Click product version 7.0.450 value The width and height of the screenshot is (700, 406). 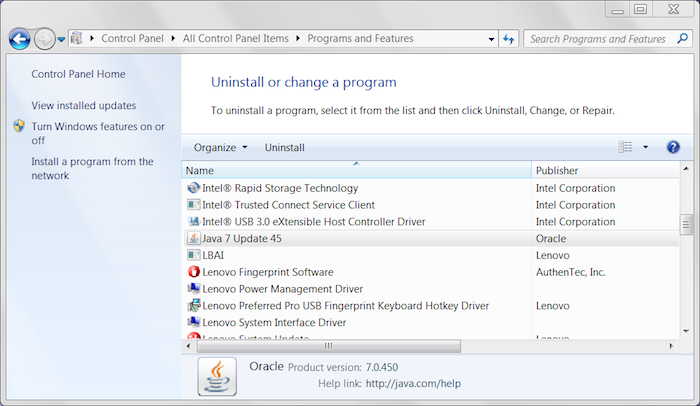coord(382,367)
